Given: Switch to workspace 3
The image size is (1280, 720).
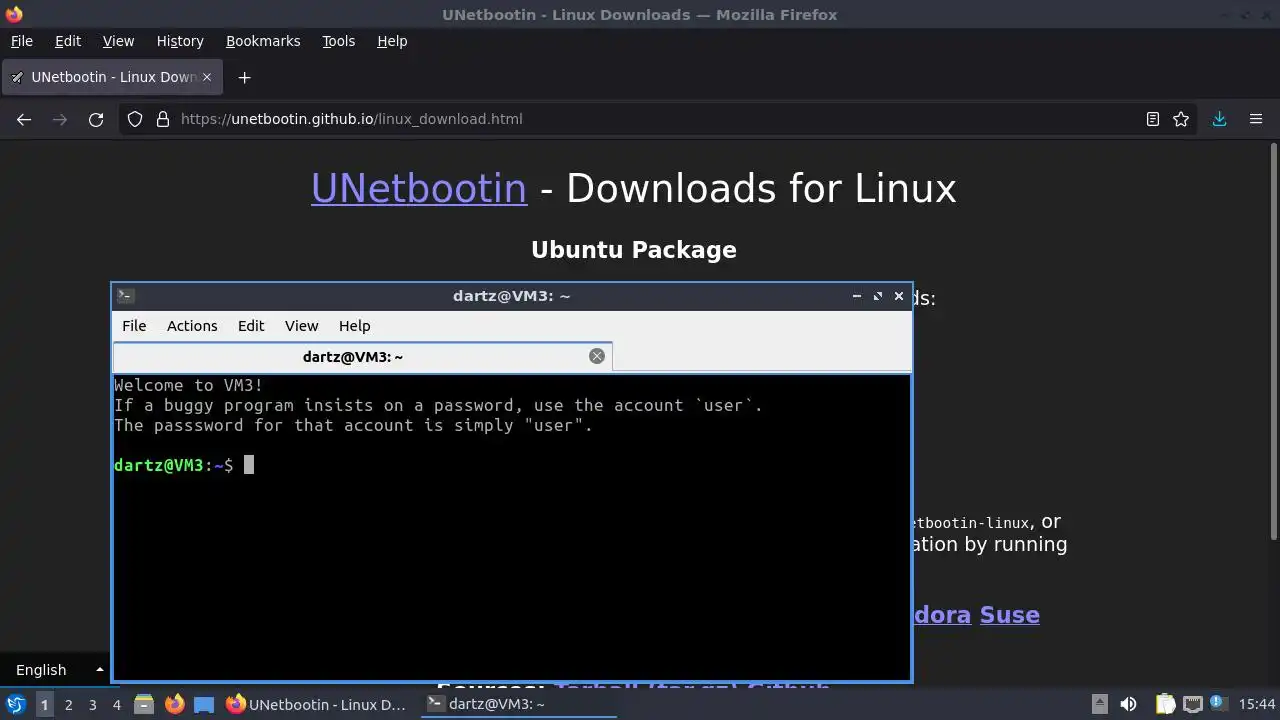Looking at the screenshot, I should (93, 705).
